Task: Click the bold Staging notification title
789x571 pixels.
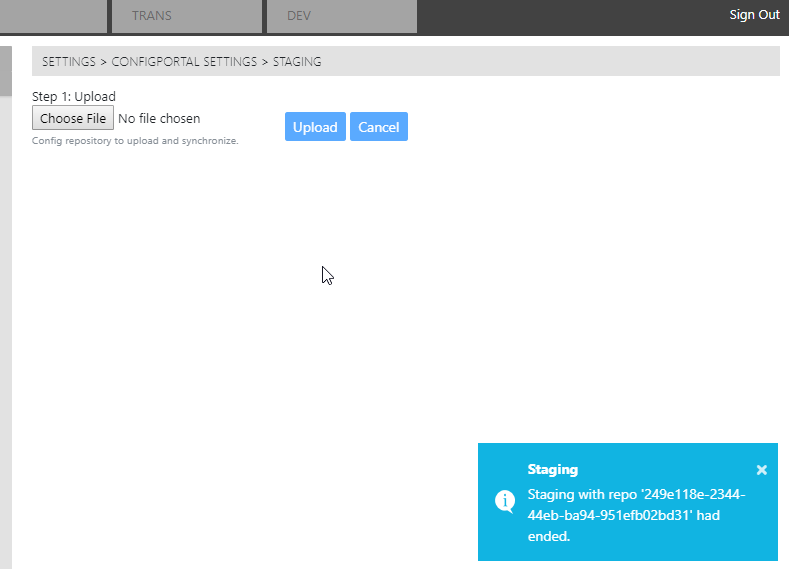Action: [x=553, y=469]
